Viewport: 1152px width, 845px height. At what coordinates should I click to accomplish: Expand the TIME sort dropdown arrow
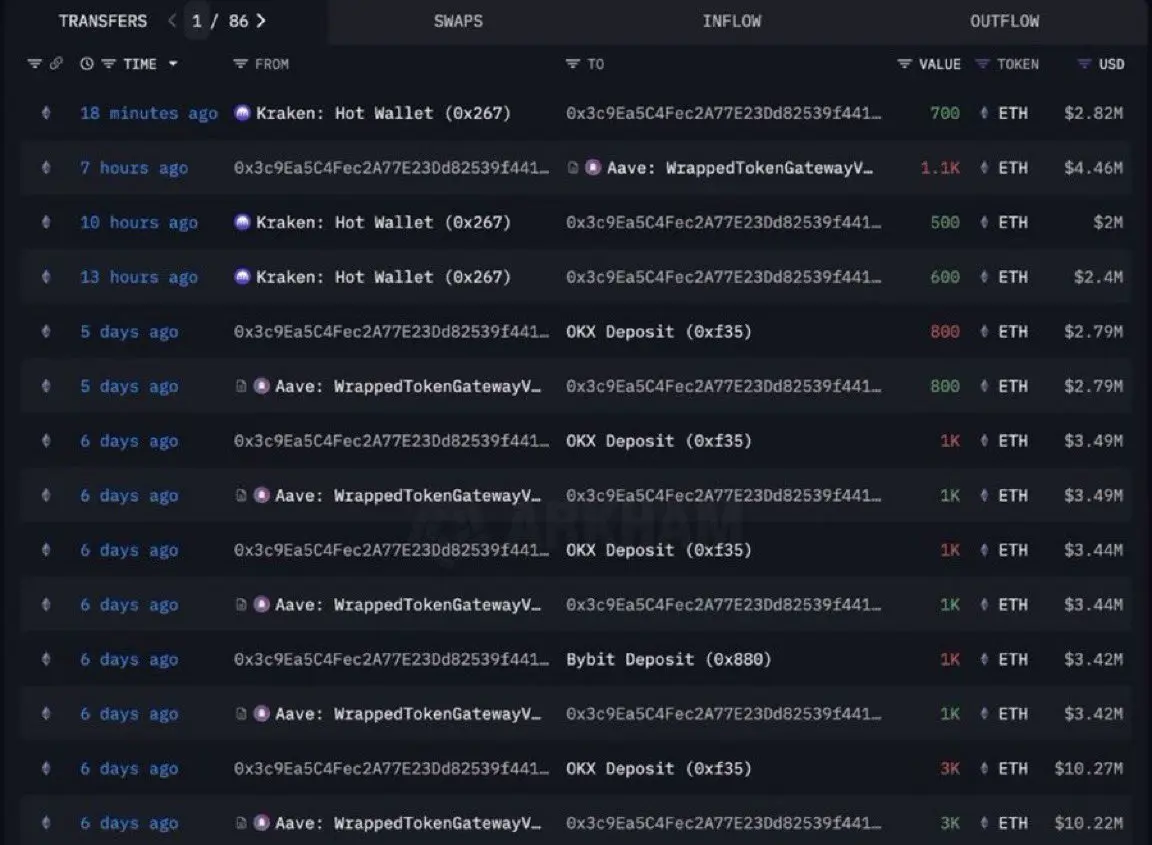click(x=173, y=64)
